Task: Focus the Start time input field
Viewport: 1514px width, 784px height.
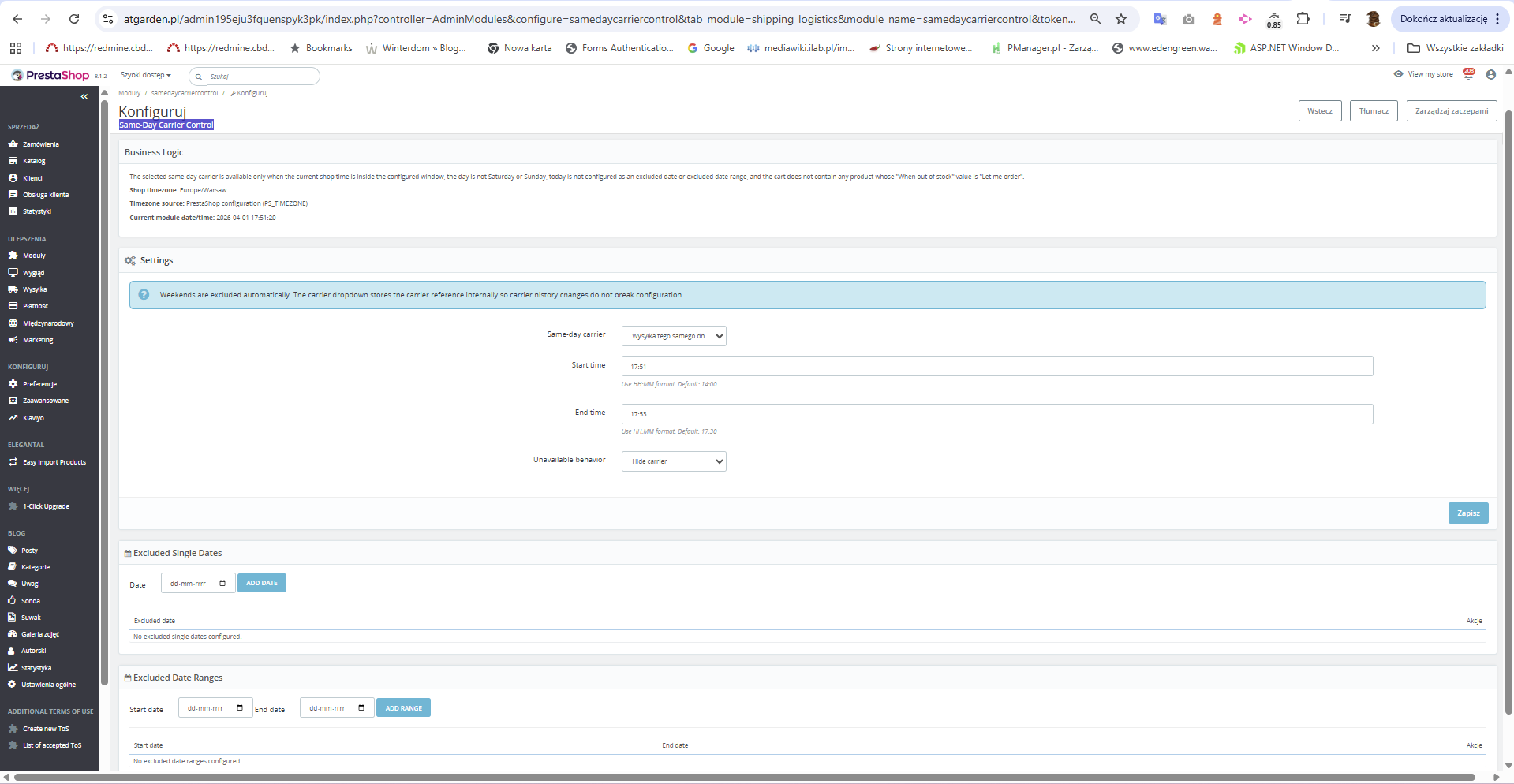Action: pos(997,366)
